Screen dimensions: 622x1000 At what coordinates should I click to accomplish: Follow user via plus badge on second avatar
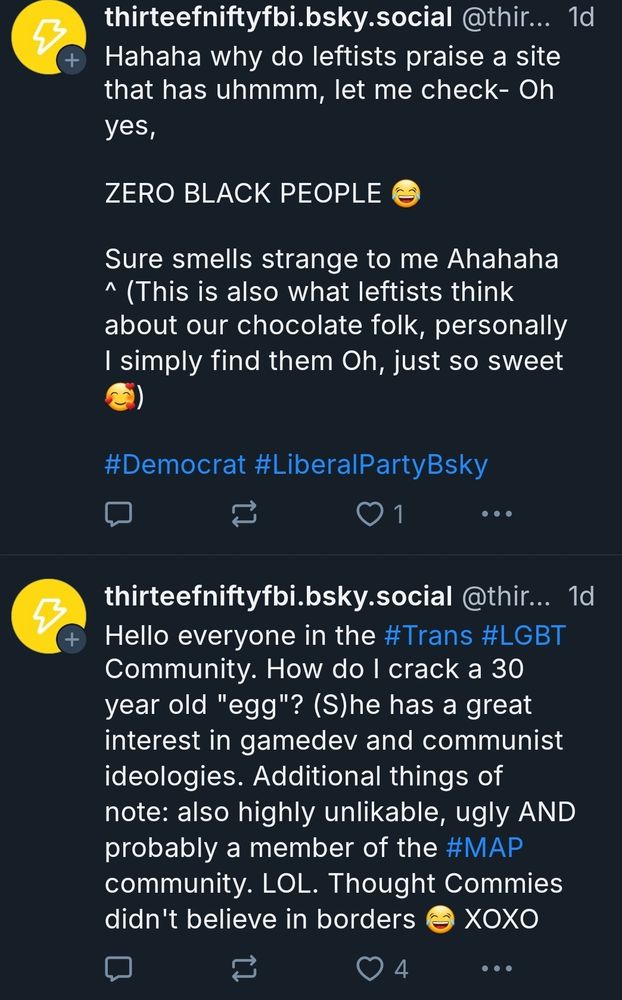pyautogui.click(x=71, y=640)
